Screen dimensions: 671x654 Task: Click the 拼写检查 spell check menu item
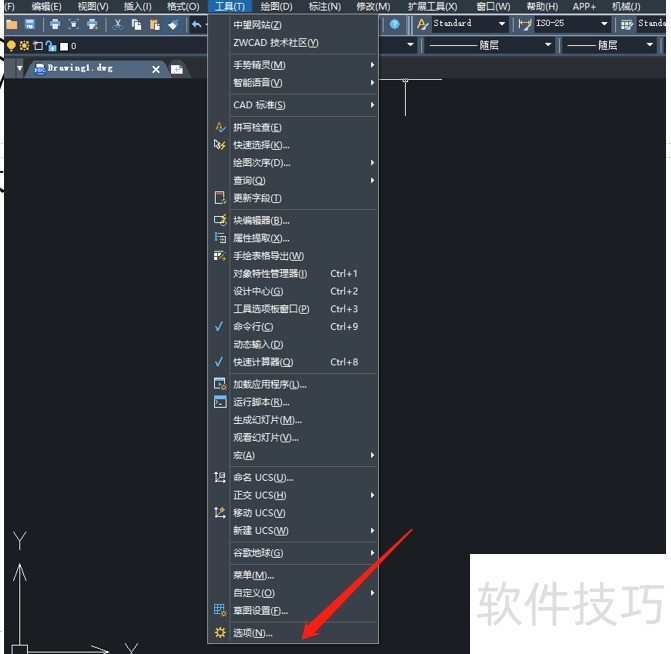click(x=257, y=127)
